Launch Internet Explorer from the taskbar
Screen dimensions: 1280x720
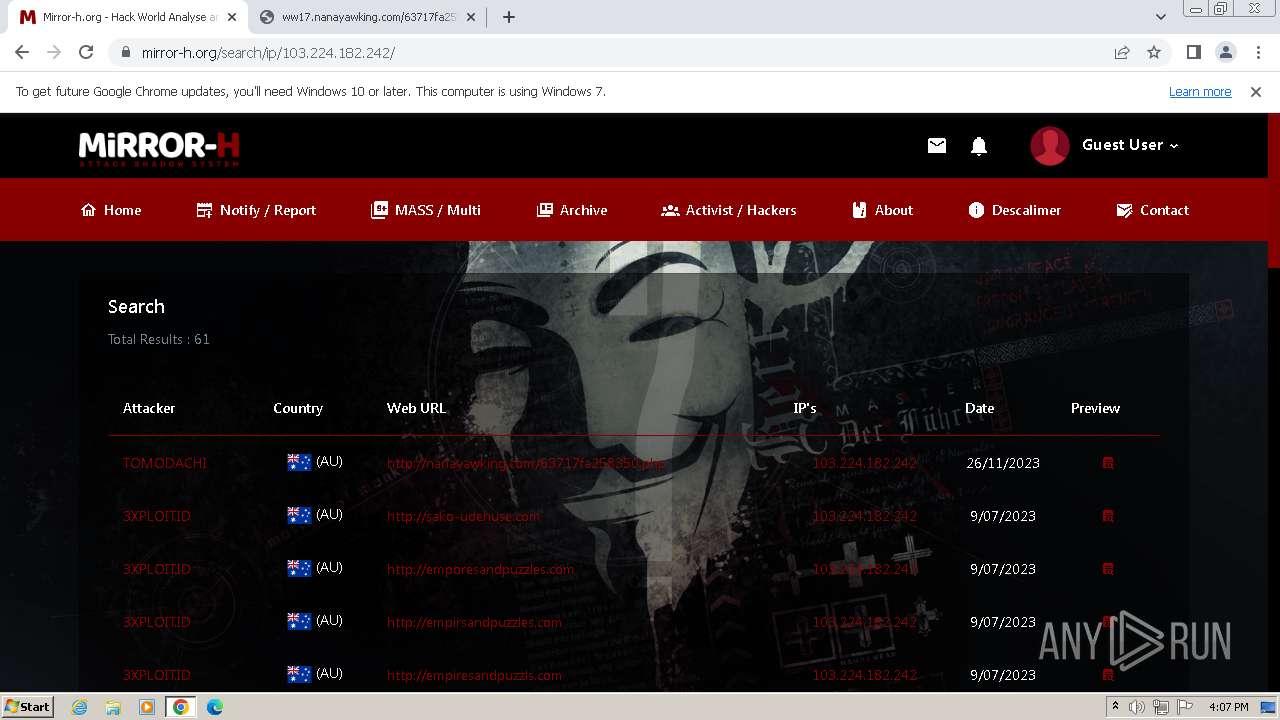click(80, 707)
